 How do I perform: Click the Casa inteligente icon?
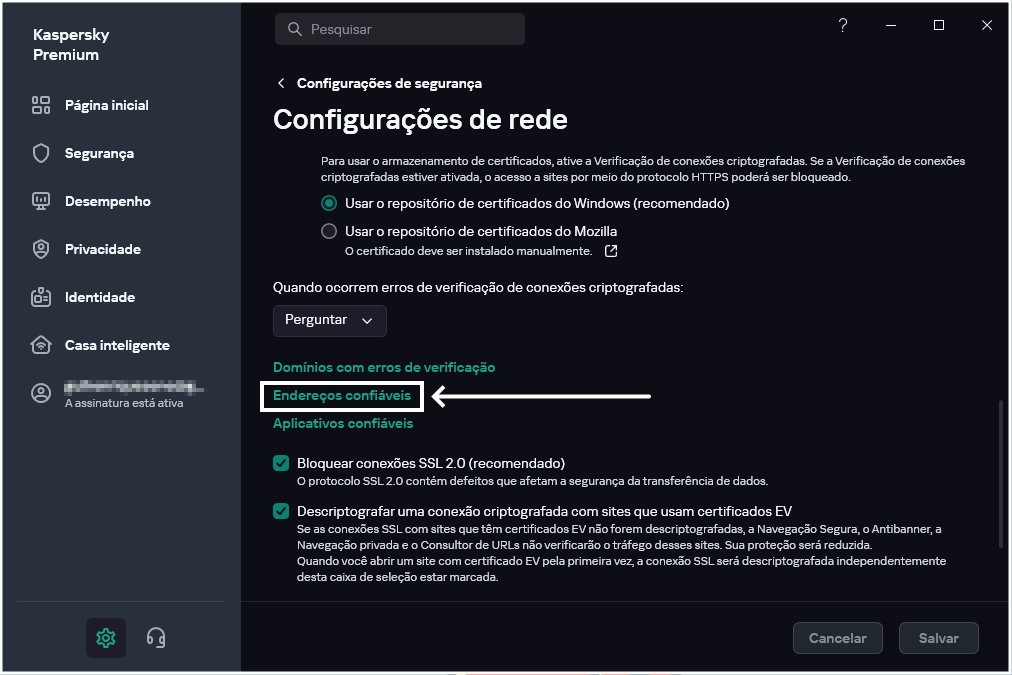click(x=41, y=345)
